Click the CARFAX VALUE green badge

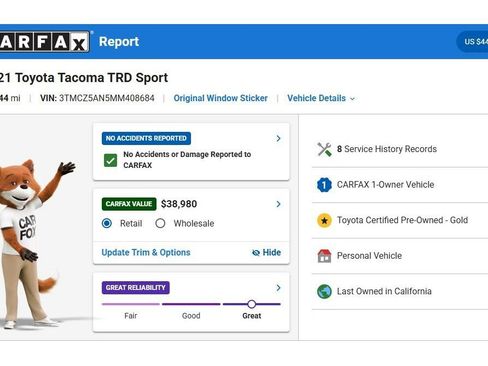tap(129, 204)
